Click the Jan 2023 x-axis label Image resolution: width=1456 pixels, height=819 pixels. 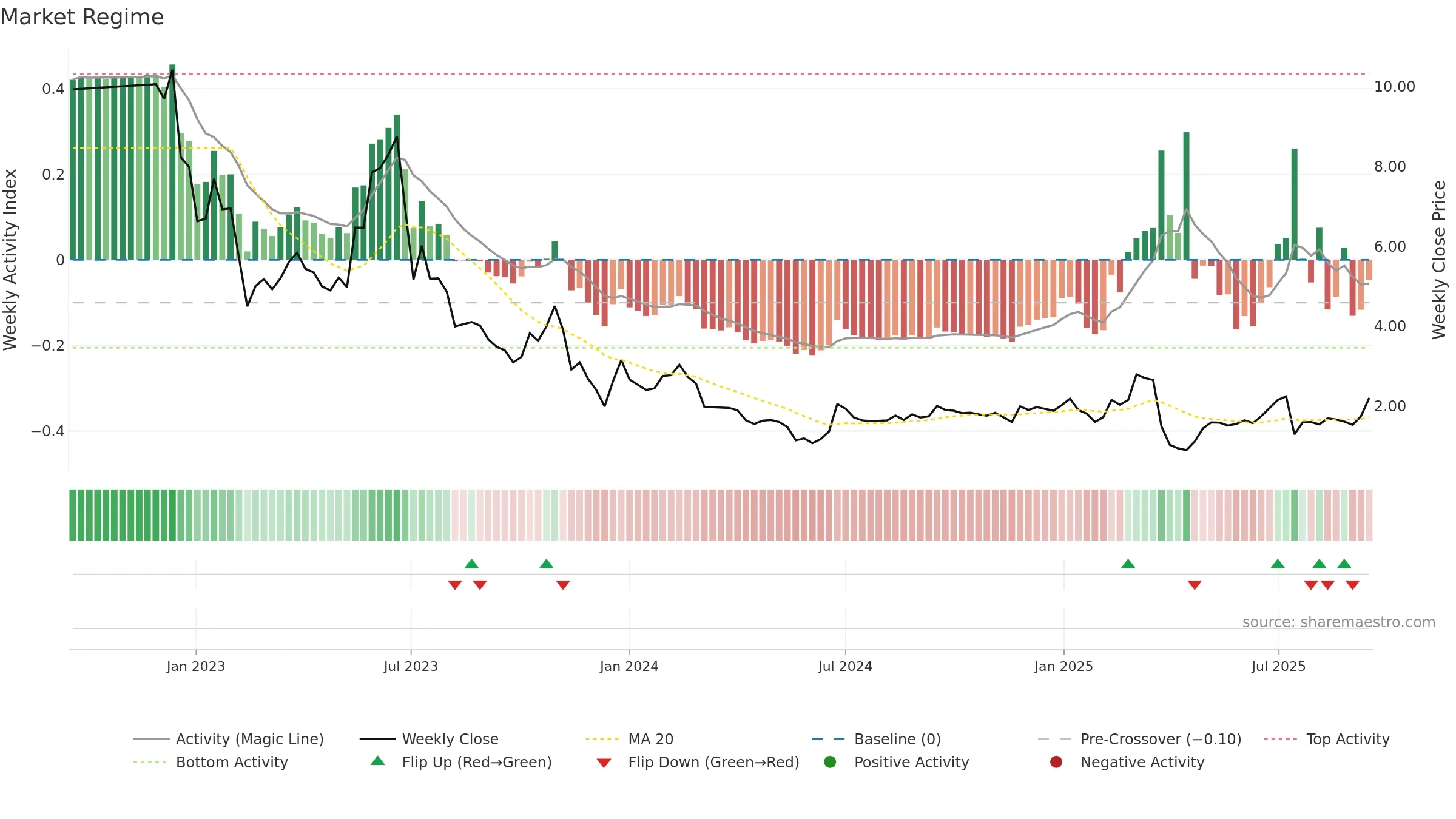(196, 667)
